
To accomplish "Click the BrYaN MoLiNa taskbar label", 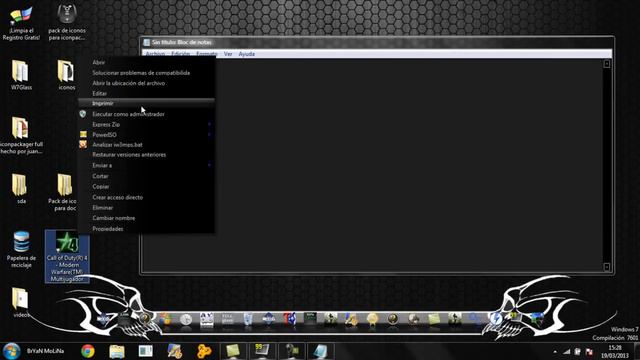I will 45,351.
